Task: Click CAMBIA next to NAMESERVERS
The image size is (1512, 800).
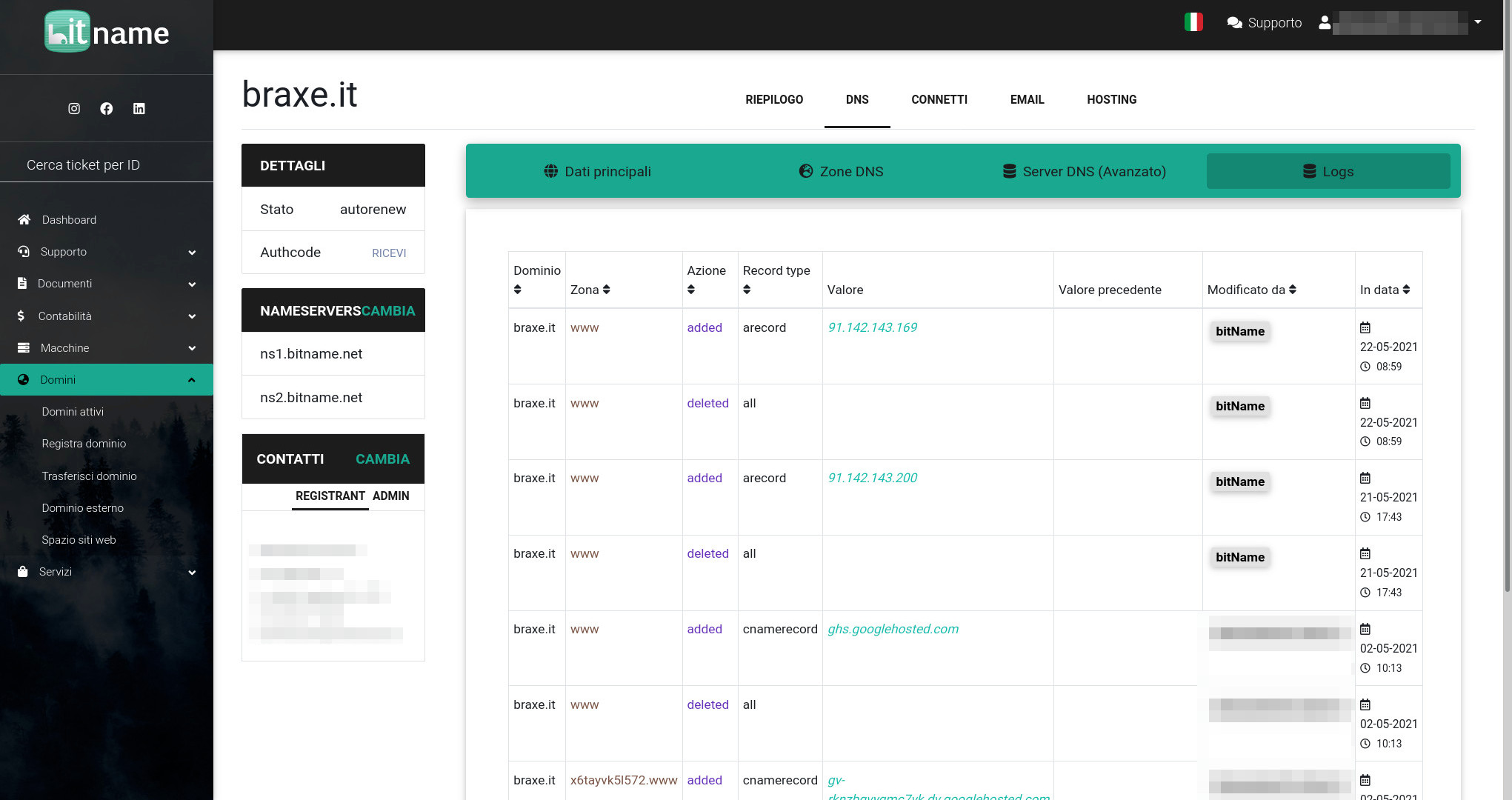Action: pos(388,311)
